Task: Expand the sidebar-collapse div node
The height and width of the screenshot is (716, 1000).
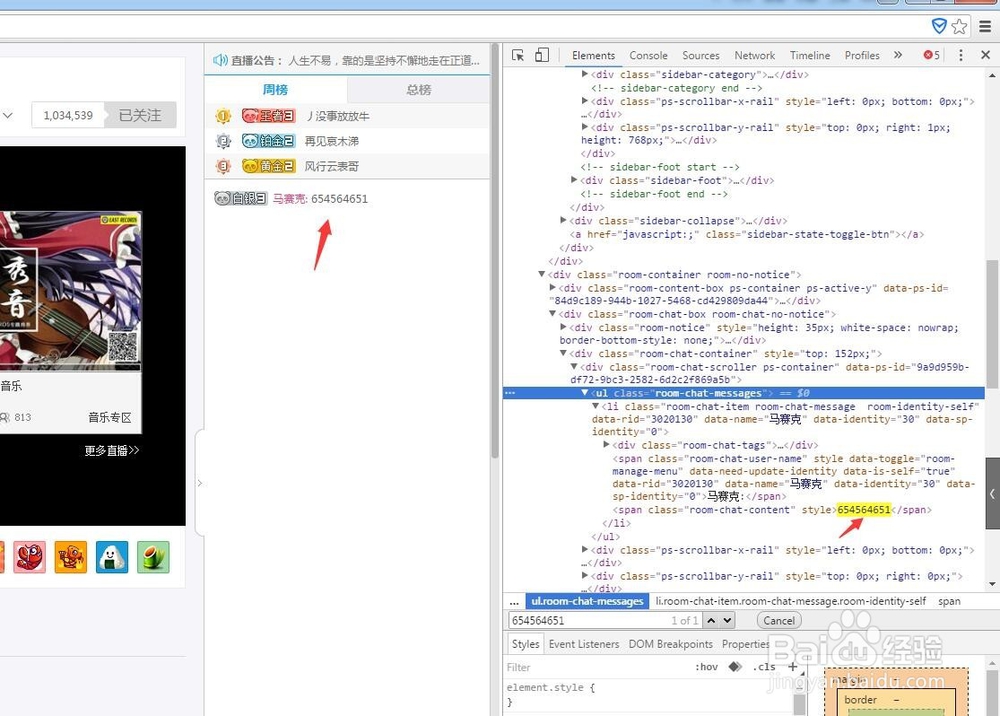Action: pyautogui.click(x=563, y=220)
